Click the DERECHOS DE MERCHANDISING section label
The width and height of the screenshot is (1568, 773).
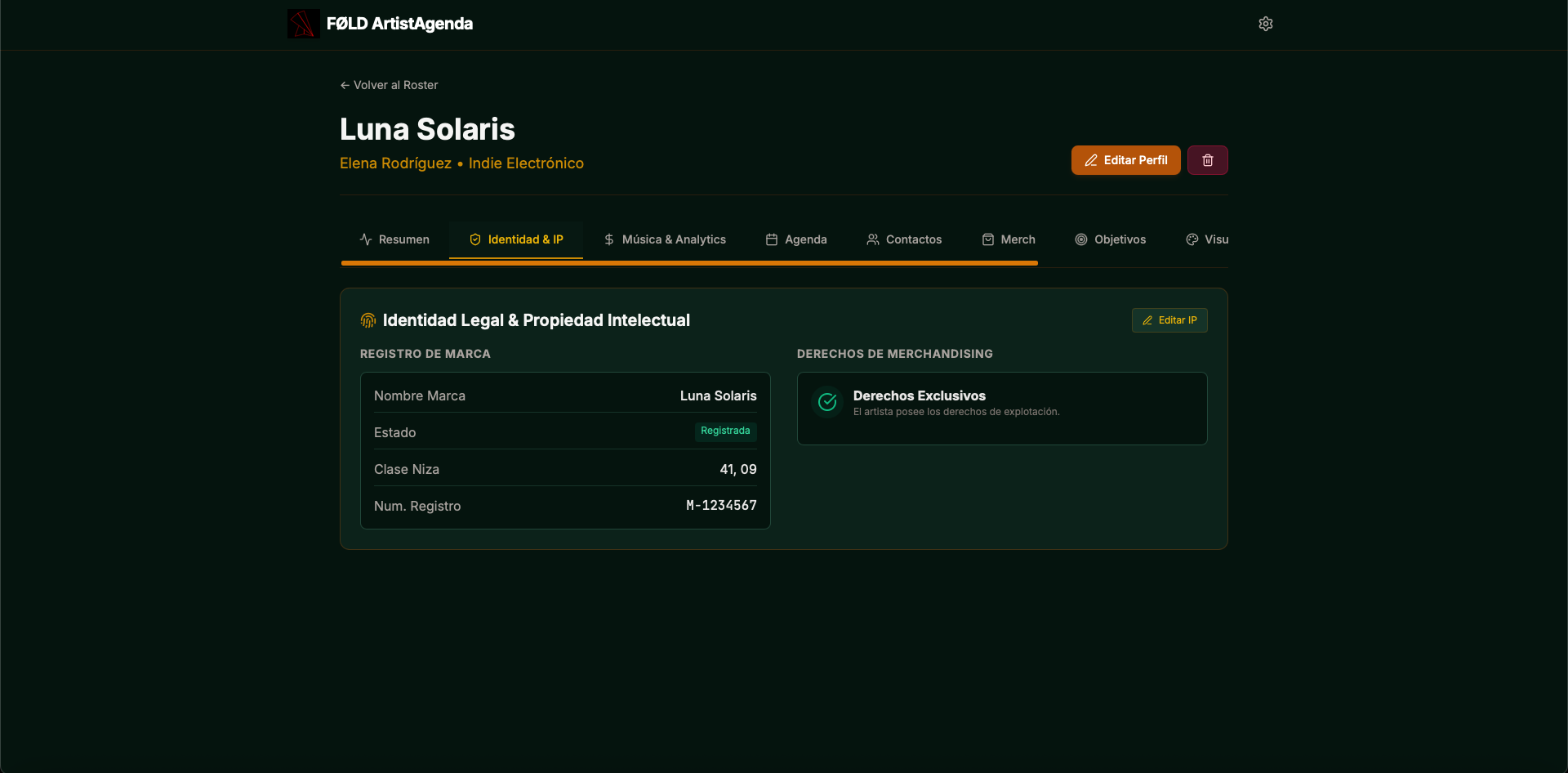pyautogui.click(x=895, y=354)
